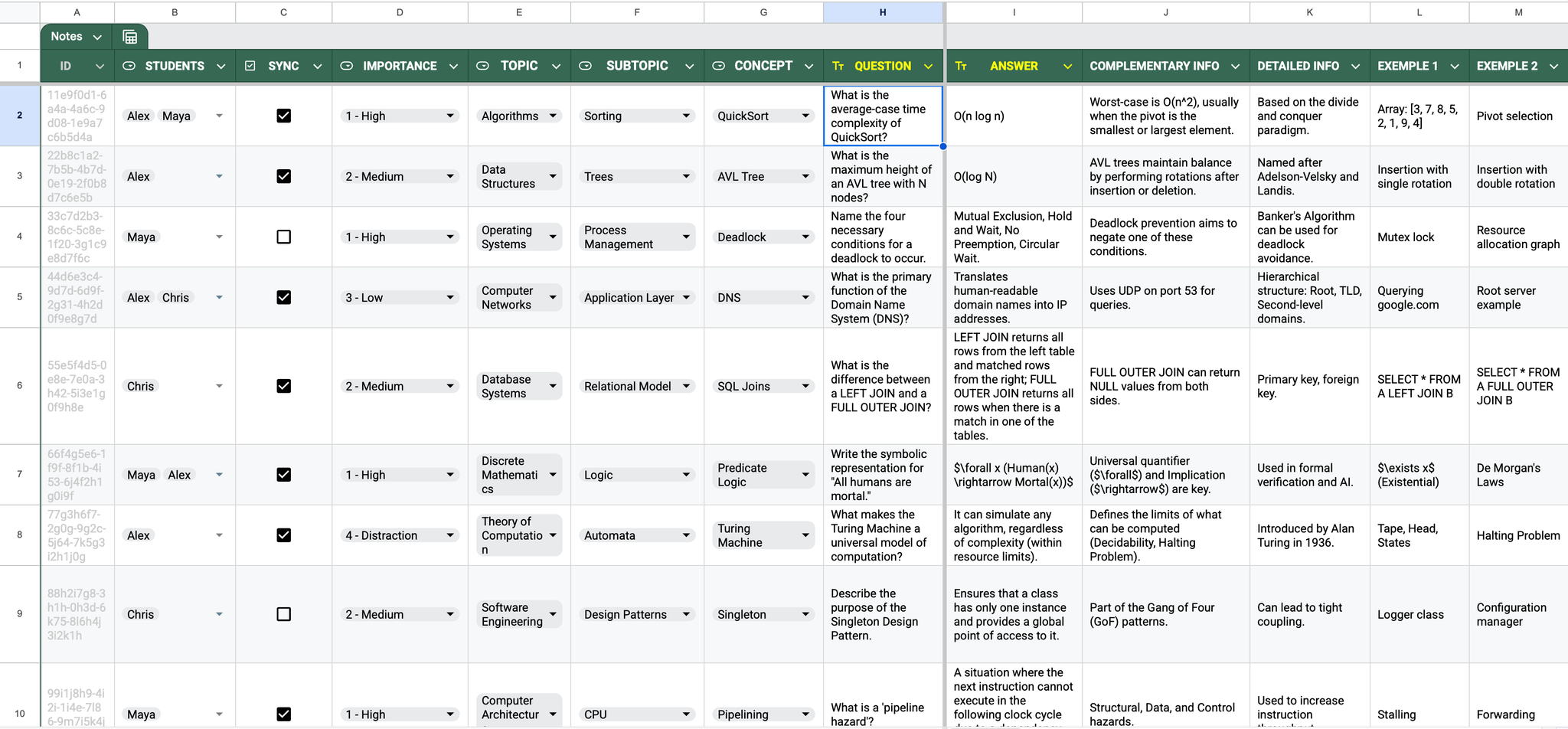Screen dimensions: 1568x729
Task: Click the dropdown-type icon in CONCEPT header
Action: [x=718, y=66]
